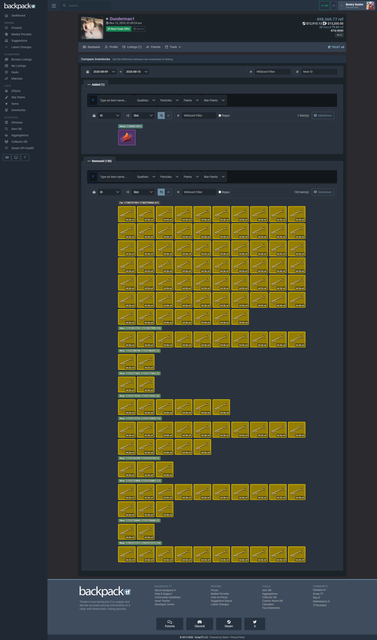Screen dimensions: 377x640
Task: Open ID sort dropdown in Added section
Action: pos(109,116)
